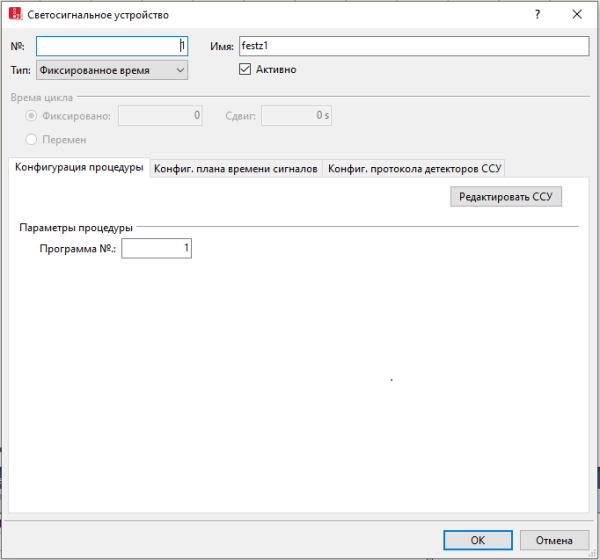Screen dimensions: 600x560
Task: Click the № number input field
Action: (x=112, y=46)
